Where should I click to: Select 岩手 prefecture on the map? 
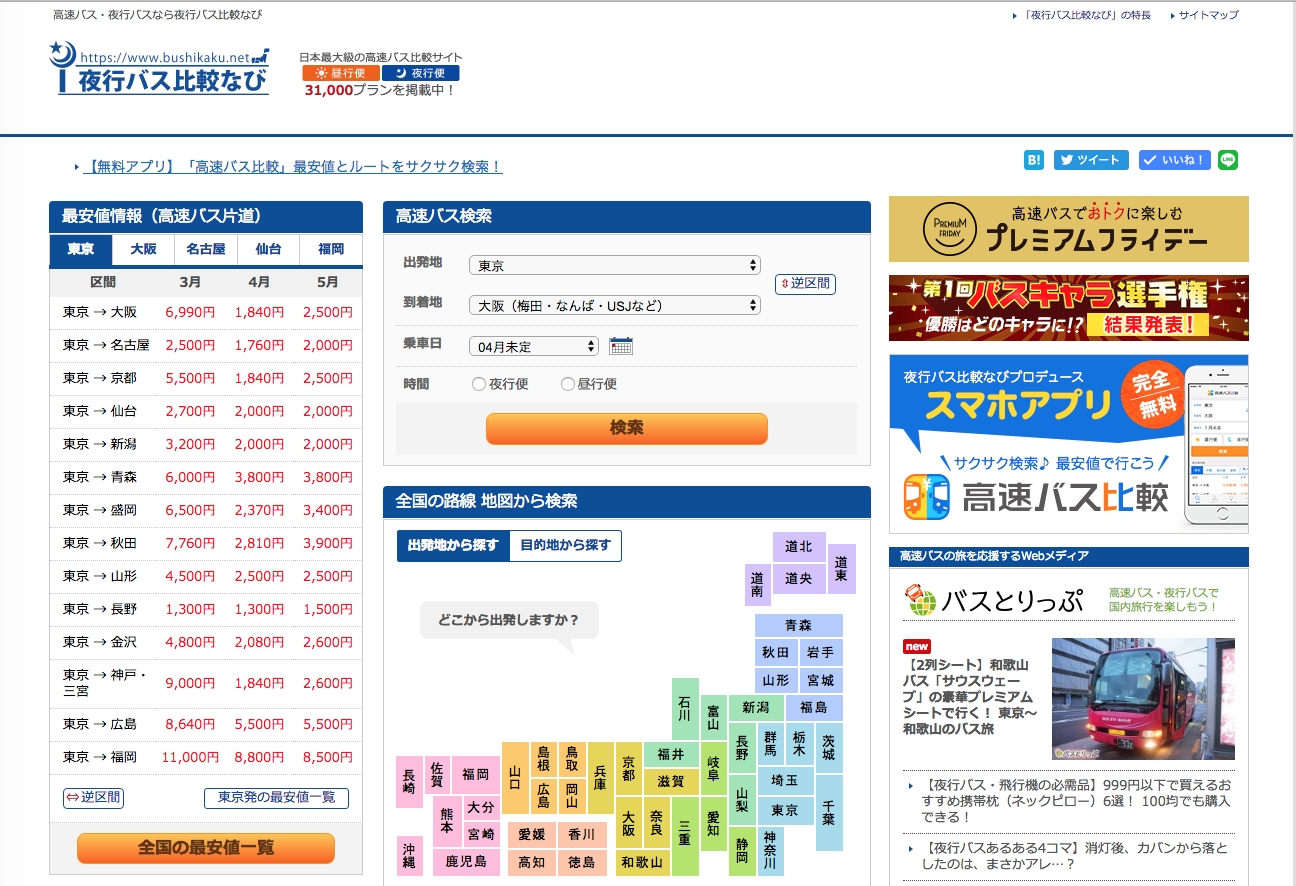pyautogui.click(x=821, y=652)
